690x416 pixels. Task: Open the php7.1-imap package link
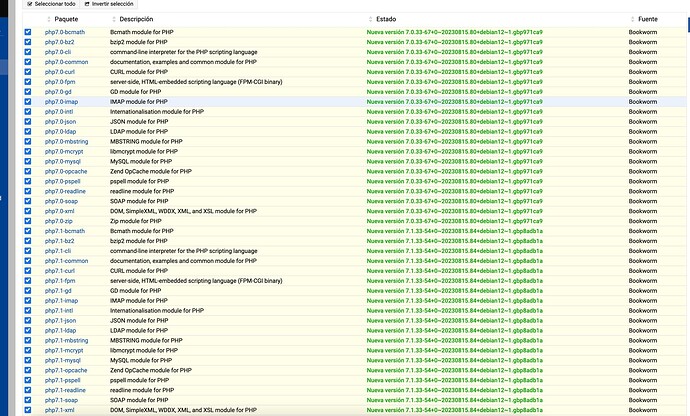coord(61,301)
